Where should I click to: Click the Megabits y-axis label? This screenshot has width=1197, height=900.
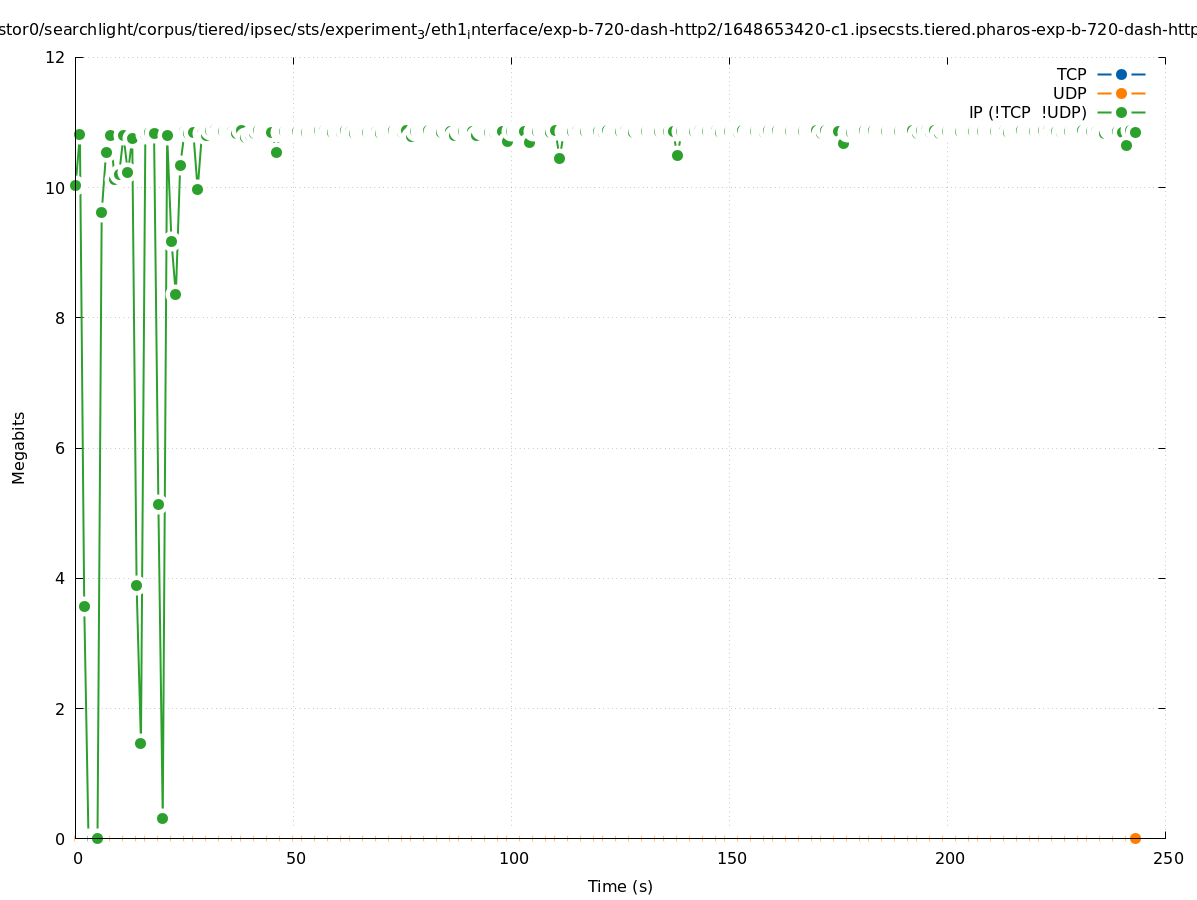tap(19, 447)
